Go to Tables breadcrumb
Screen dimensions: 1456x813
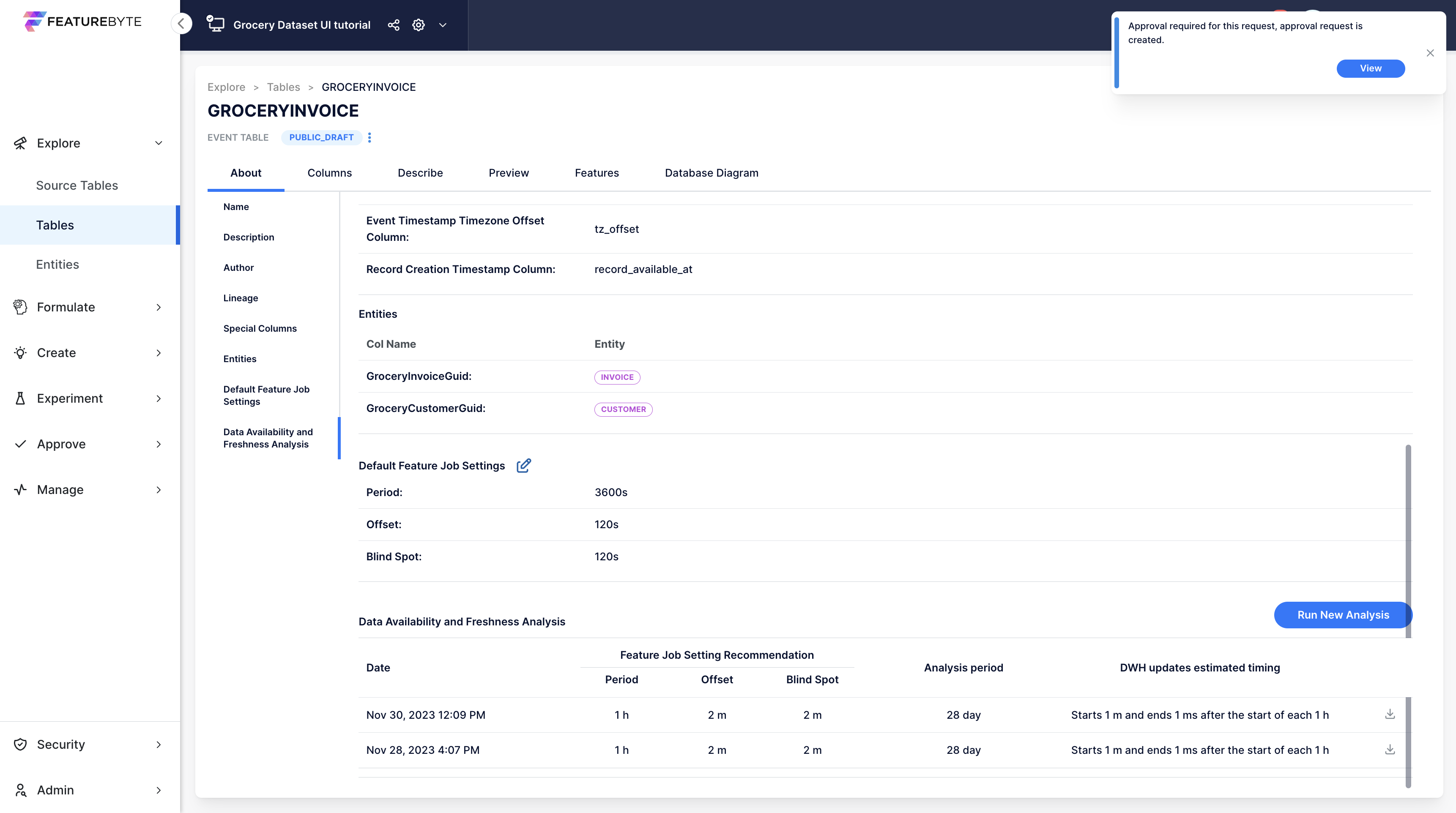coord(283,87)
